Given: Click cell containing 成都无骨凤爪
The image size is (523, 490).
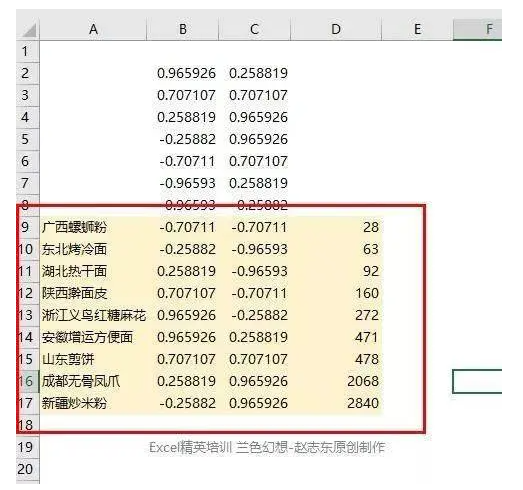Looking at the screenshot, I should [x=93, y=382].
